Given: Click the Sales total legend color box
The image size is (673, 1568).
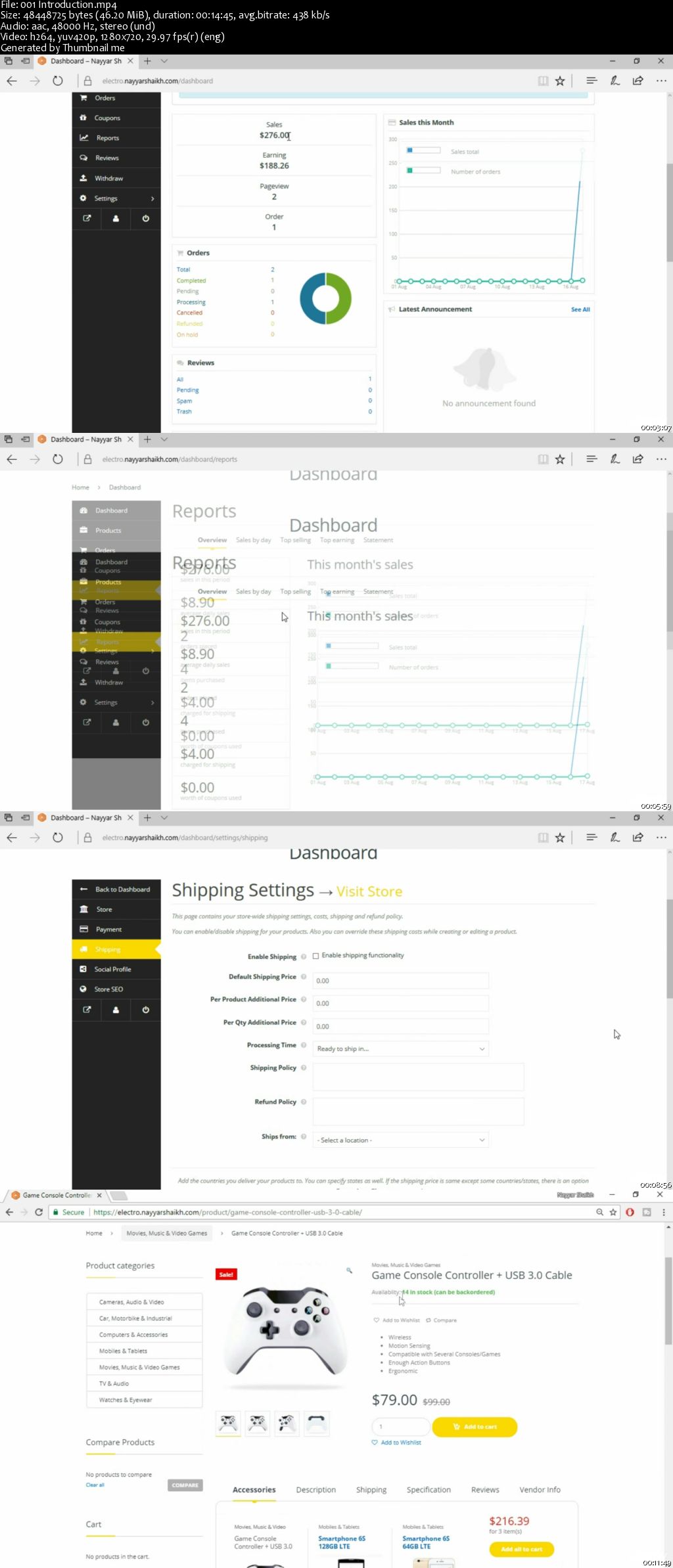Looking at the screenshot, I should click(423, 150).
